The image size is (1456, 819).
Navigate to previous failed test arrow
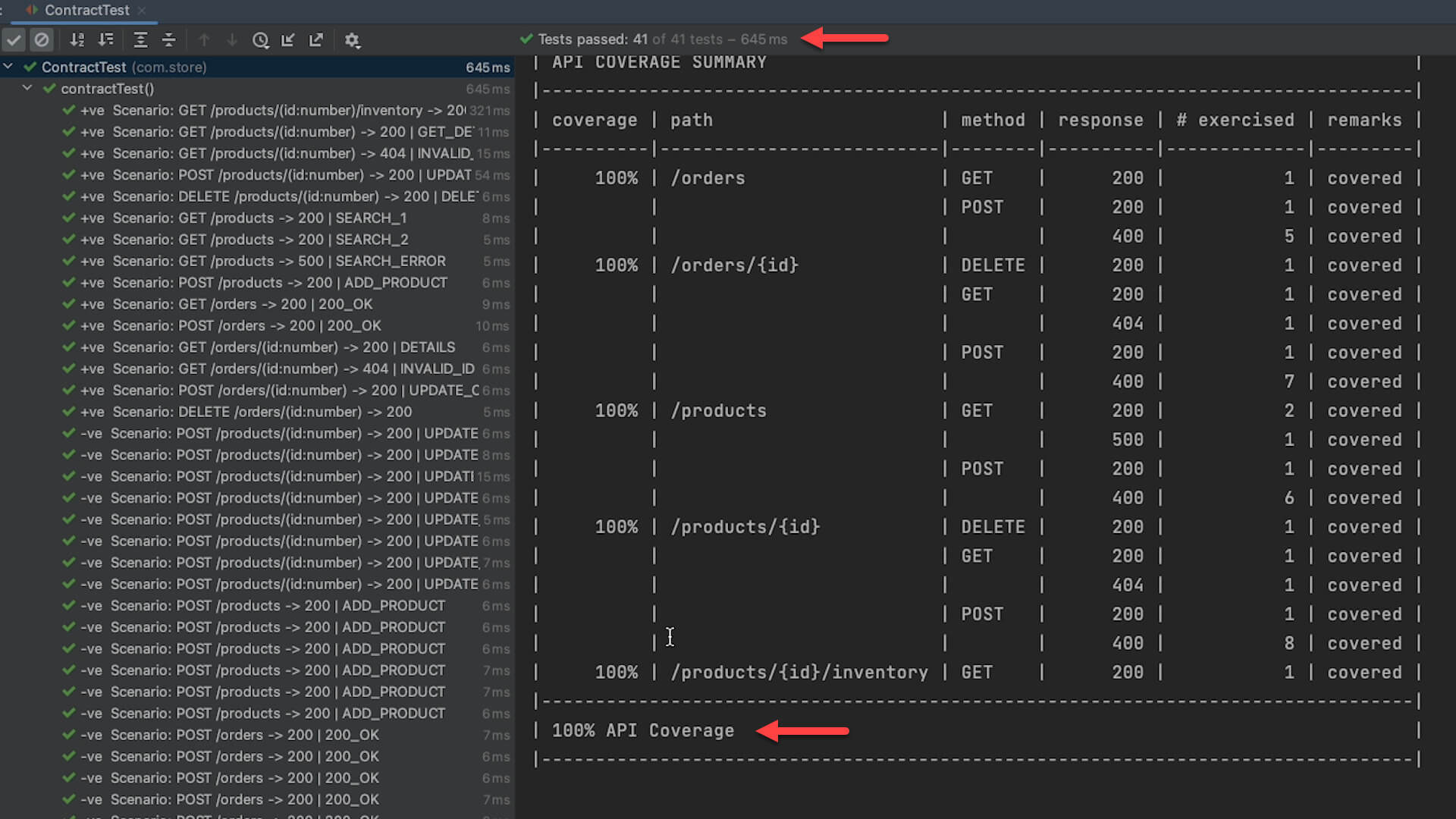204,40
